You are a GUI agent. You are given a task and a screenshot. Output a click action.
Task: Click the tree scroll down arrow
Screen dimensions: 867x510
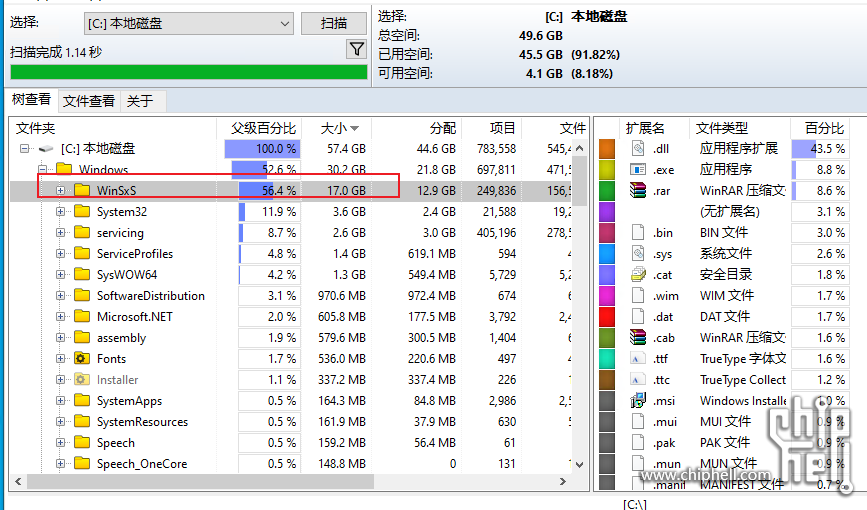click(579, 465)
